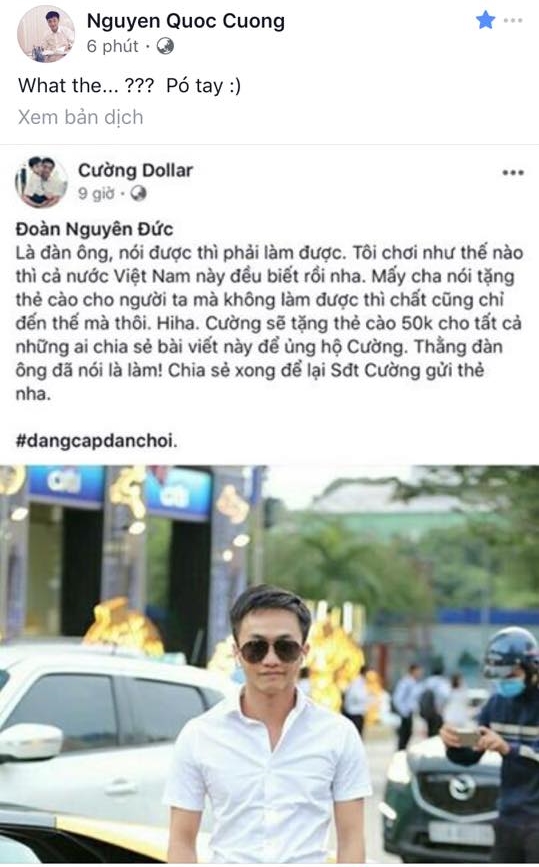Tap the #dangcapdanchoi hashtag
539x867 pixels.
[x=97, y=441]
